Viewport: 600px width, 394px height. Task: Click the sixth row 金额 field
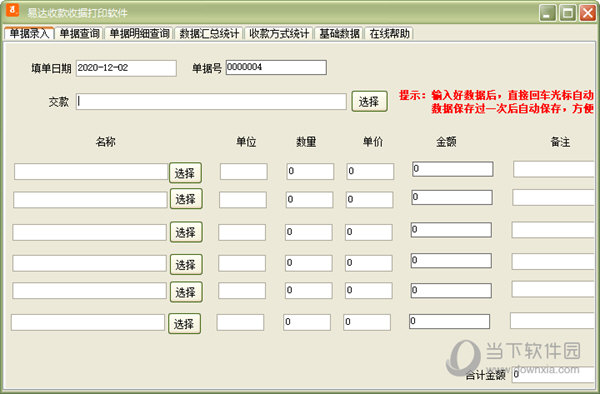coord(450,321)
